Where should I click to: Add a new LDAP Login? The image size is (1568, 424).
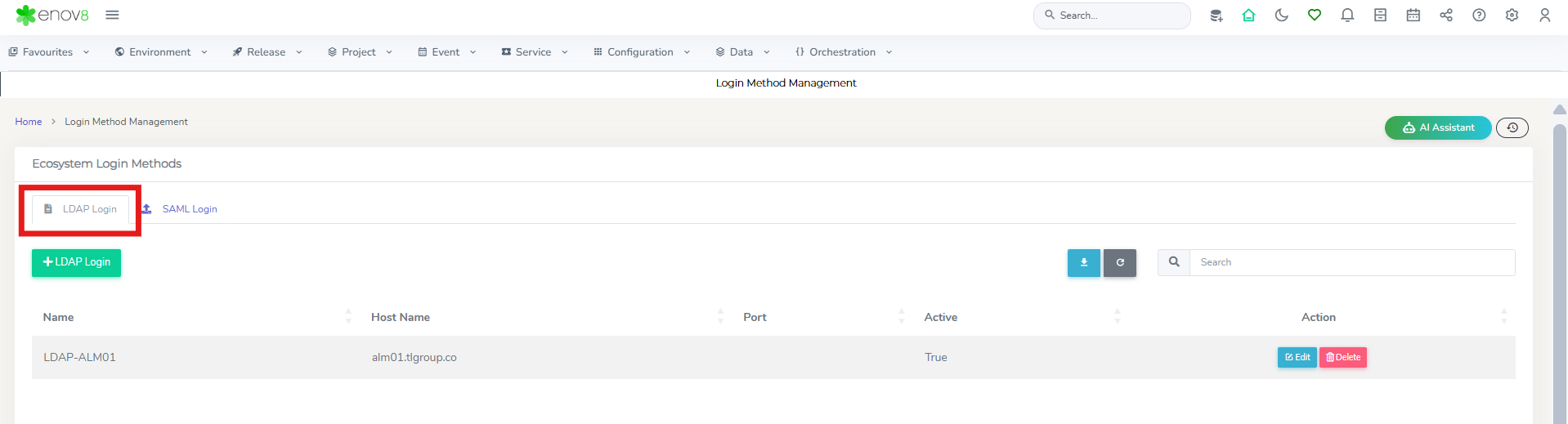click(76, 262)
